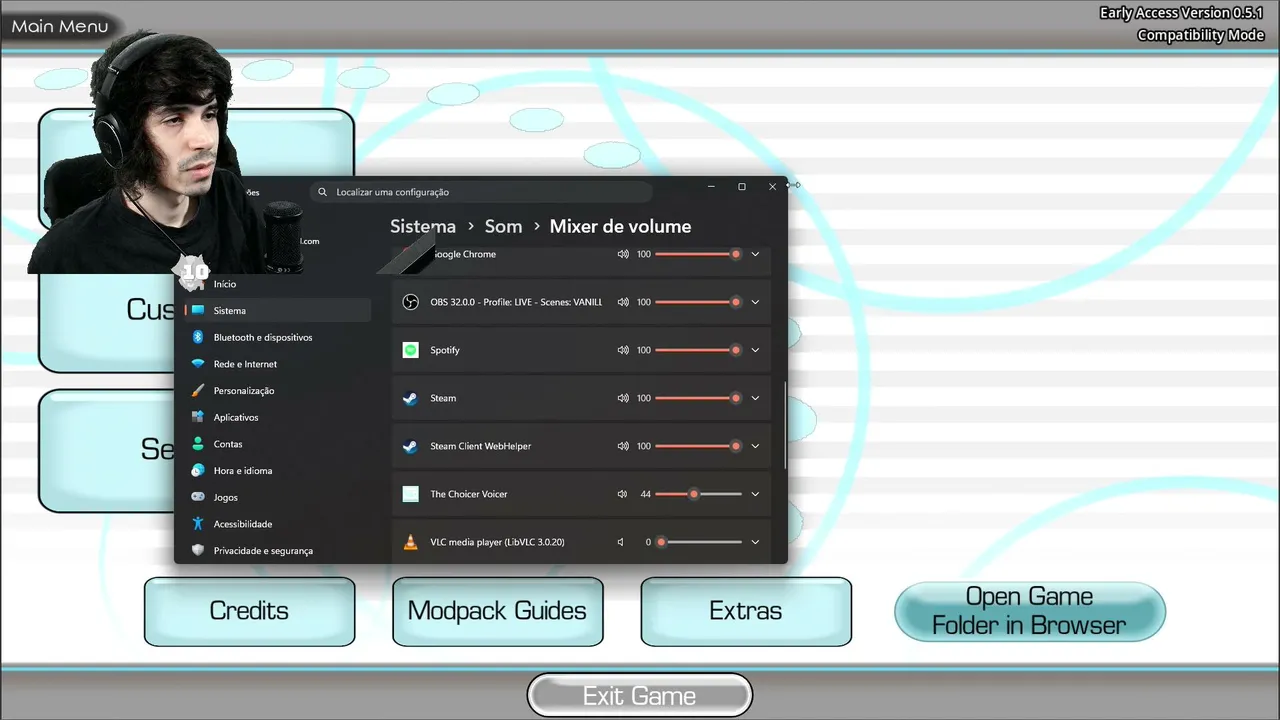Viewport: 1280px width, 720px height.
Task: Expand the Steam mixer row chevron
Action: click(755, 398)
